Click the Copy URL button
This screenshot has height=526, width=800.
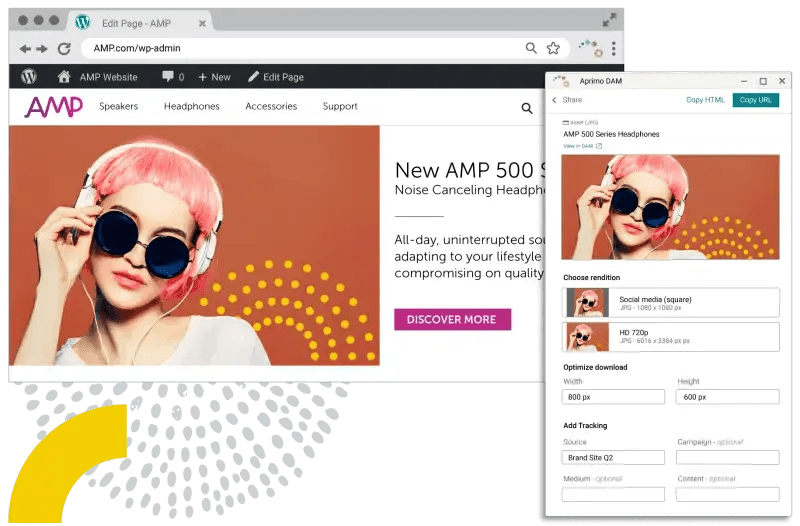[x=755, y=100]
